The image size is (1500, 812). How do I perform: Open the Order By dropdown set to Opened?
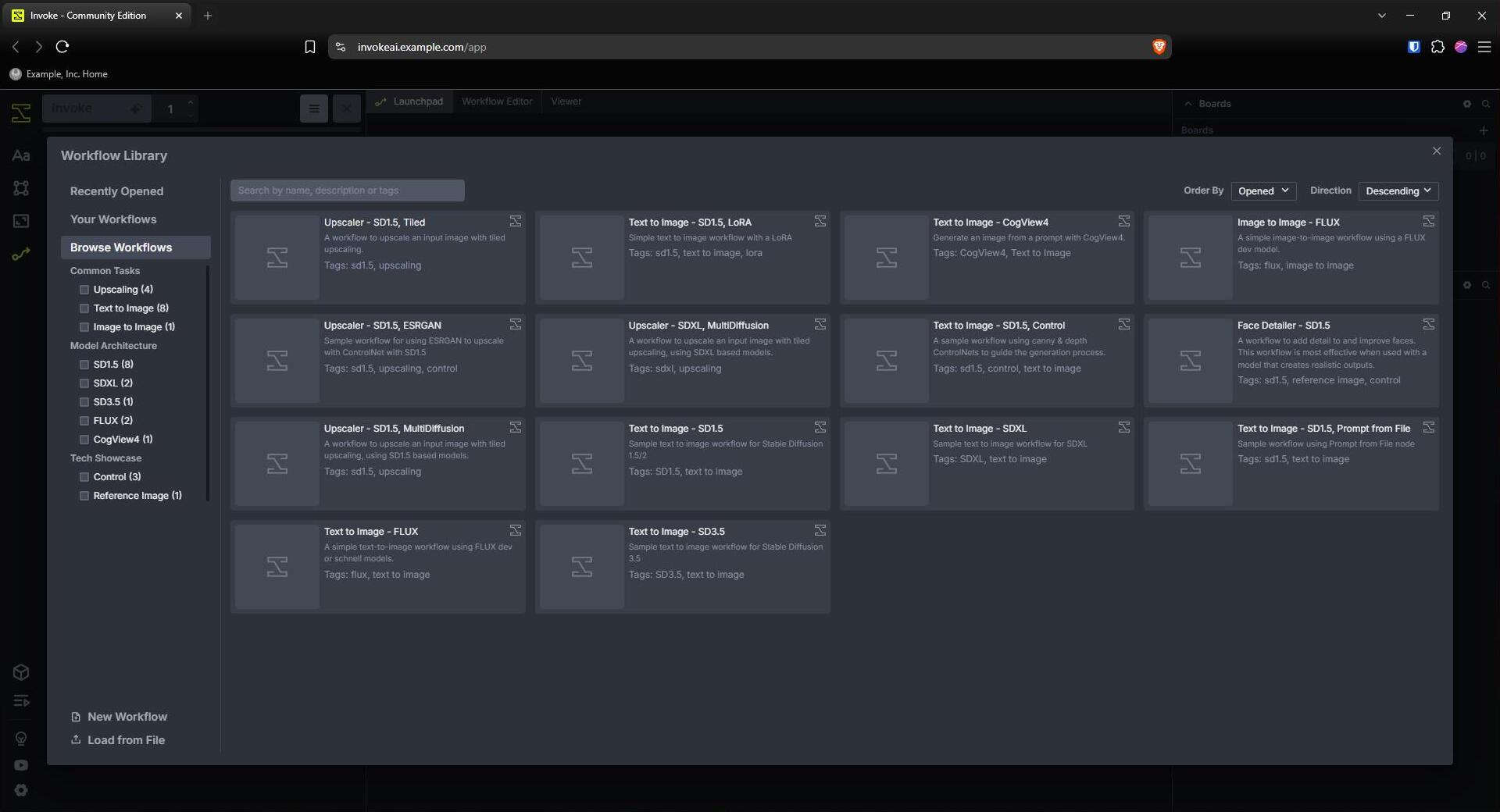1263,191
